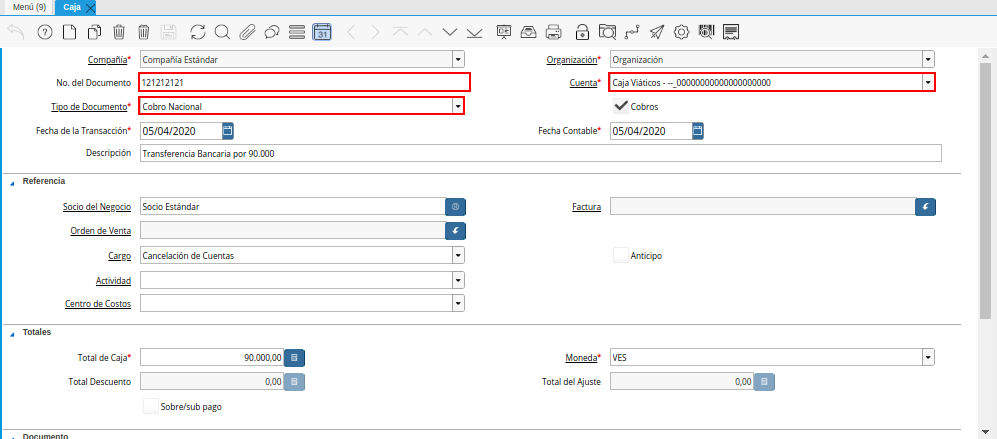The image size is (997, 439).
Task: Open Total de Caja calculator button
Action: click(294, 358)
